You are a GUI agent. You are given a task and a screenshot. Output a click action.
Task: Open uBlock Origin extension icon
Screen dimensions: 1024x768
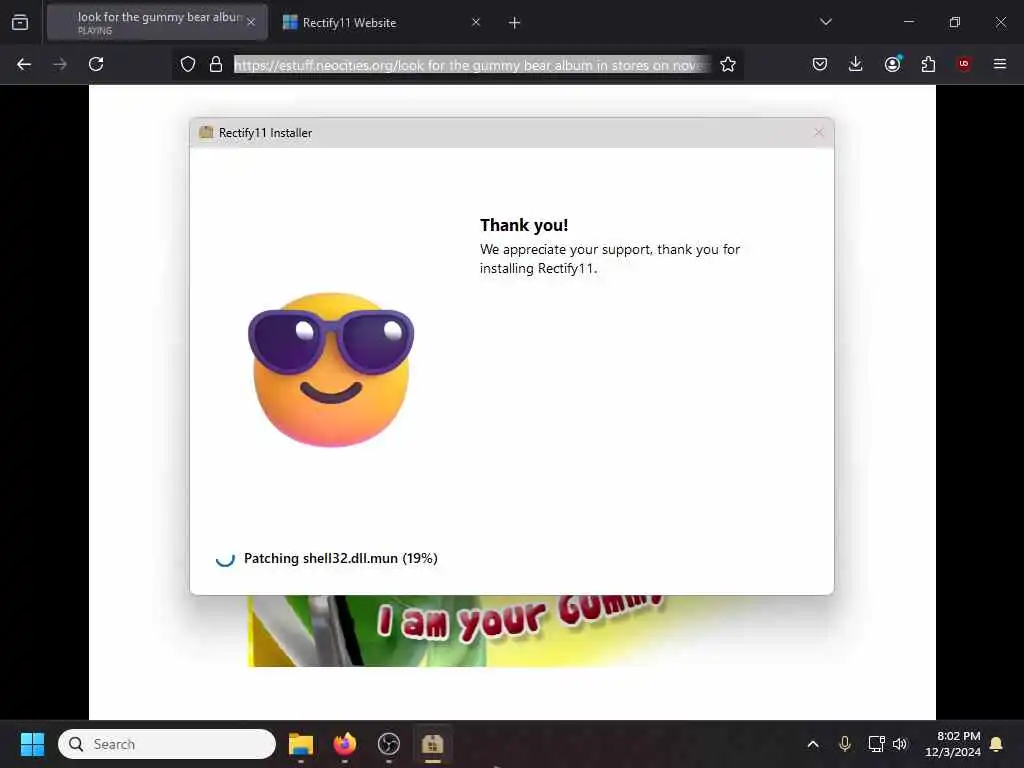(964, 64)
